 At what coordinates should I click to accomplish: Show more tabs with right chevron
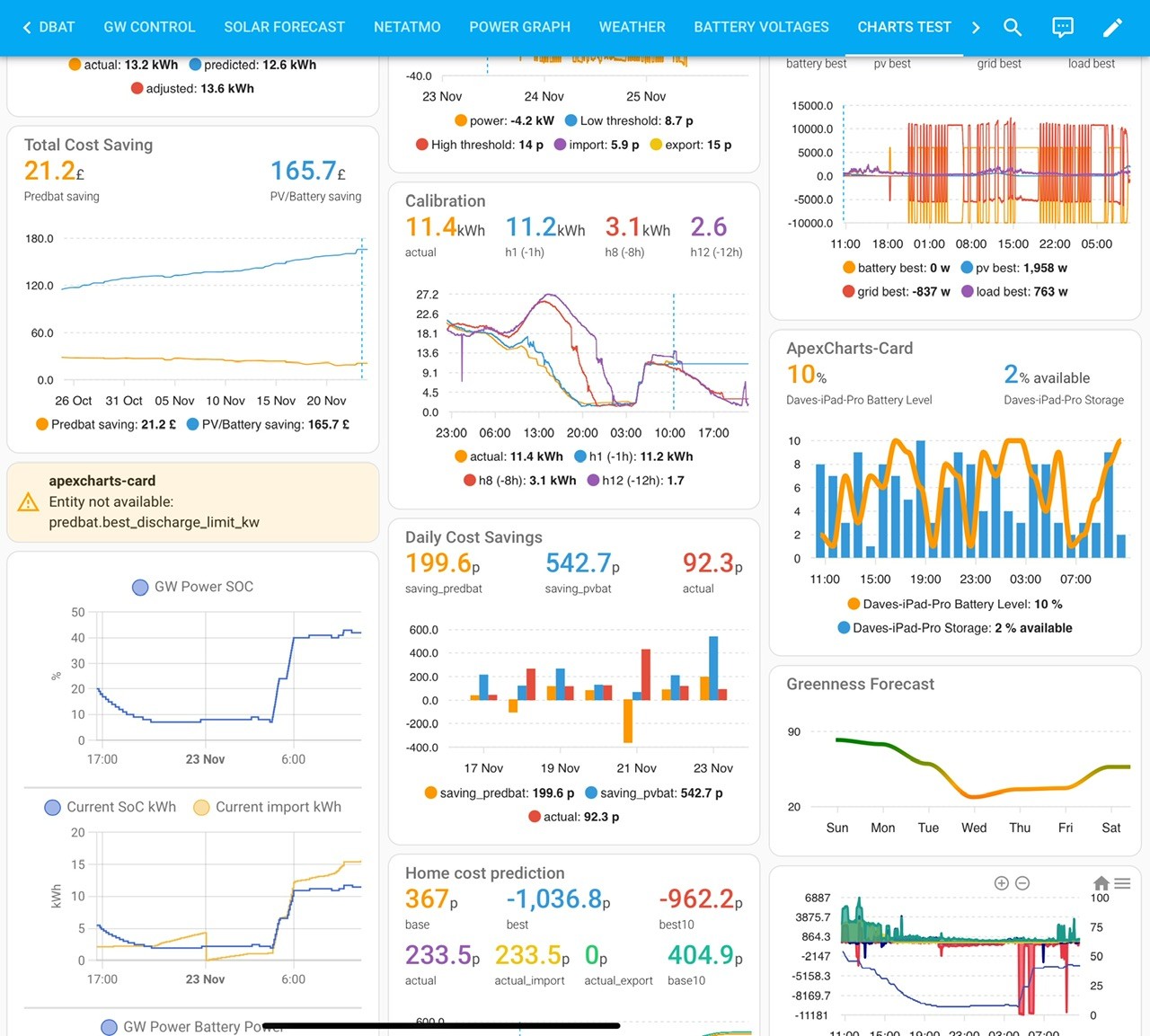point(976,27)
